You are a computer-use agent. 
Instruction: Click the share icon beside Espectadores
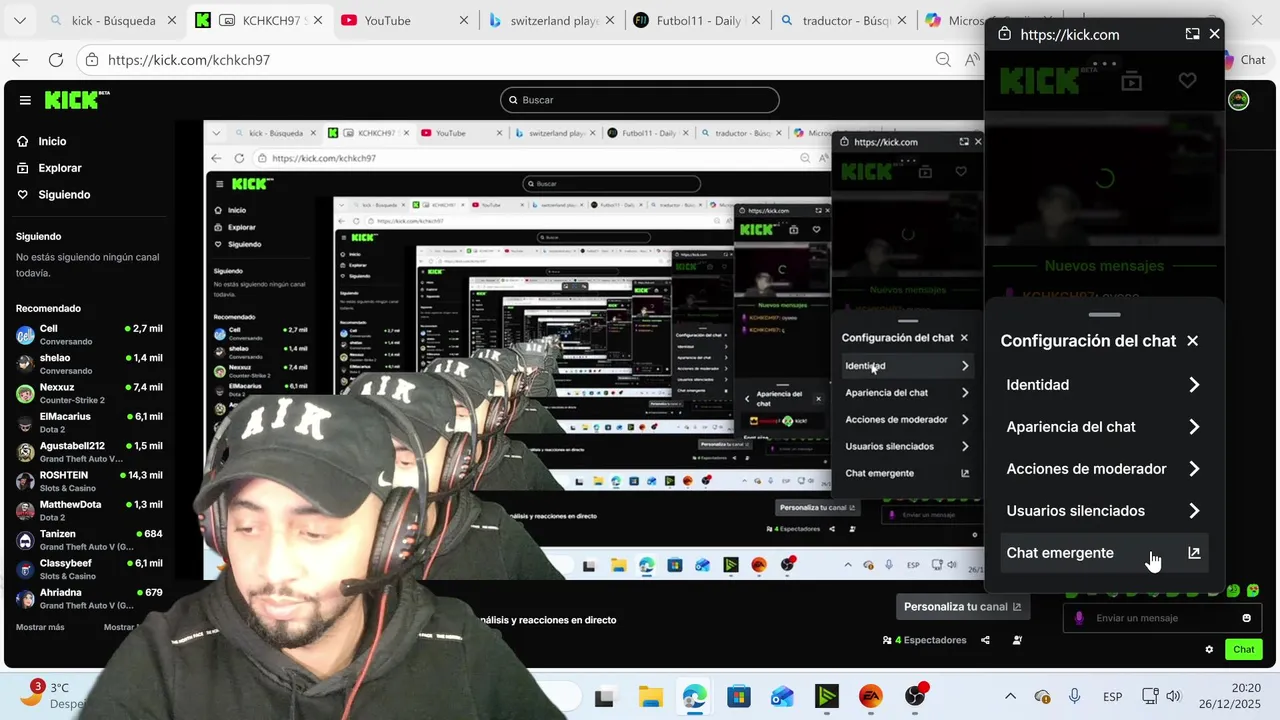[x=985, y=640]
